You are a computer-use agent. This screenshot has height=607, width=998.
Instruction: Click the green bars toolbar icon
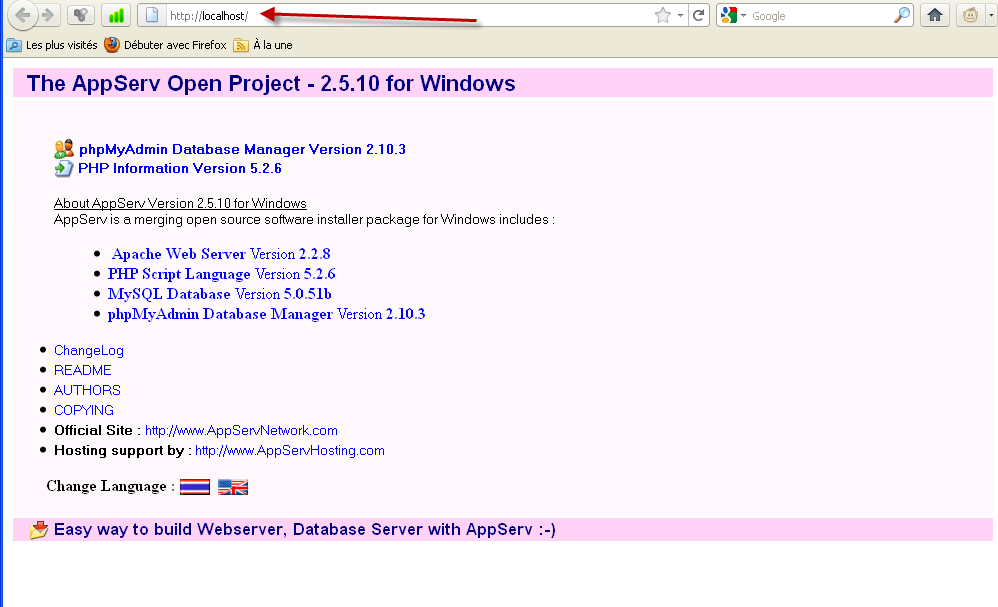[x=117, y=15]
